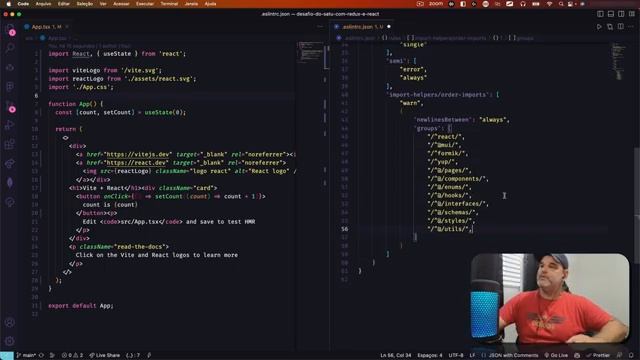640x360 pixels.
Task: Click the main branch in status bar
Action: pos(27,355)
